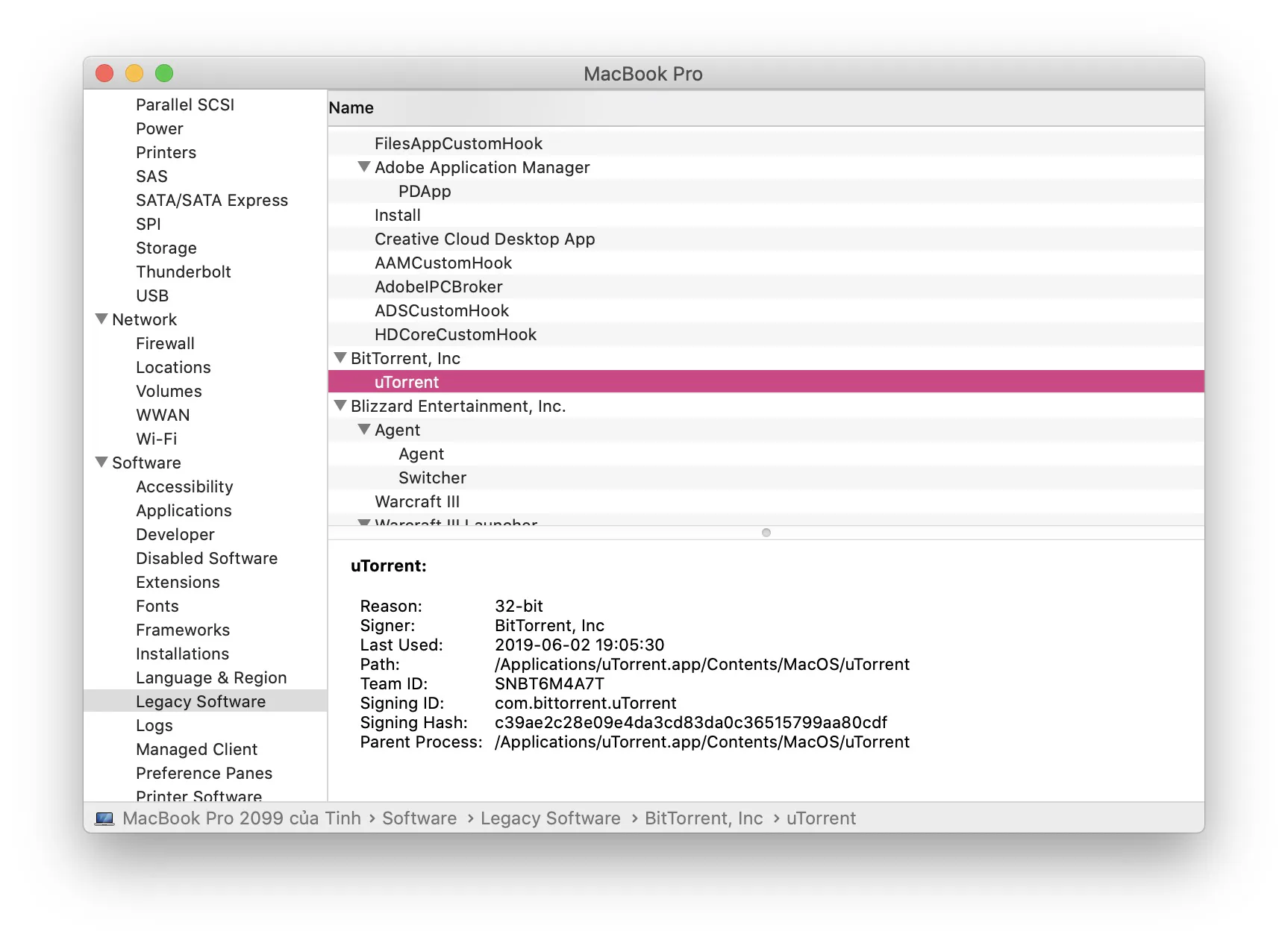Open Logs in the sidebar
Viewport: 1288px width, 943px height.
tap(154, 725)
